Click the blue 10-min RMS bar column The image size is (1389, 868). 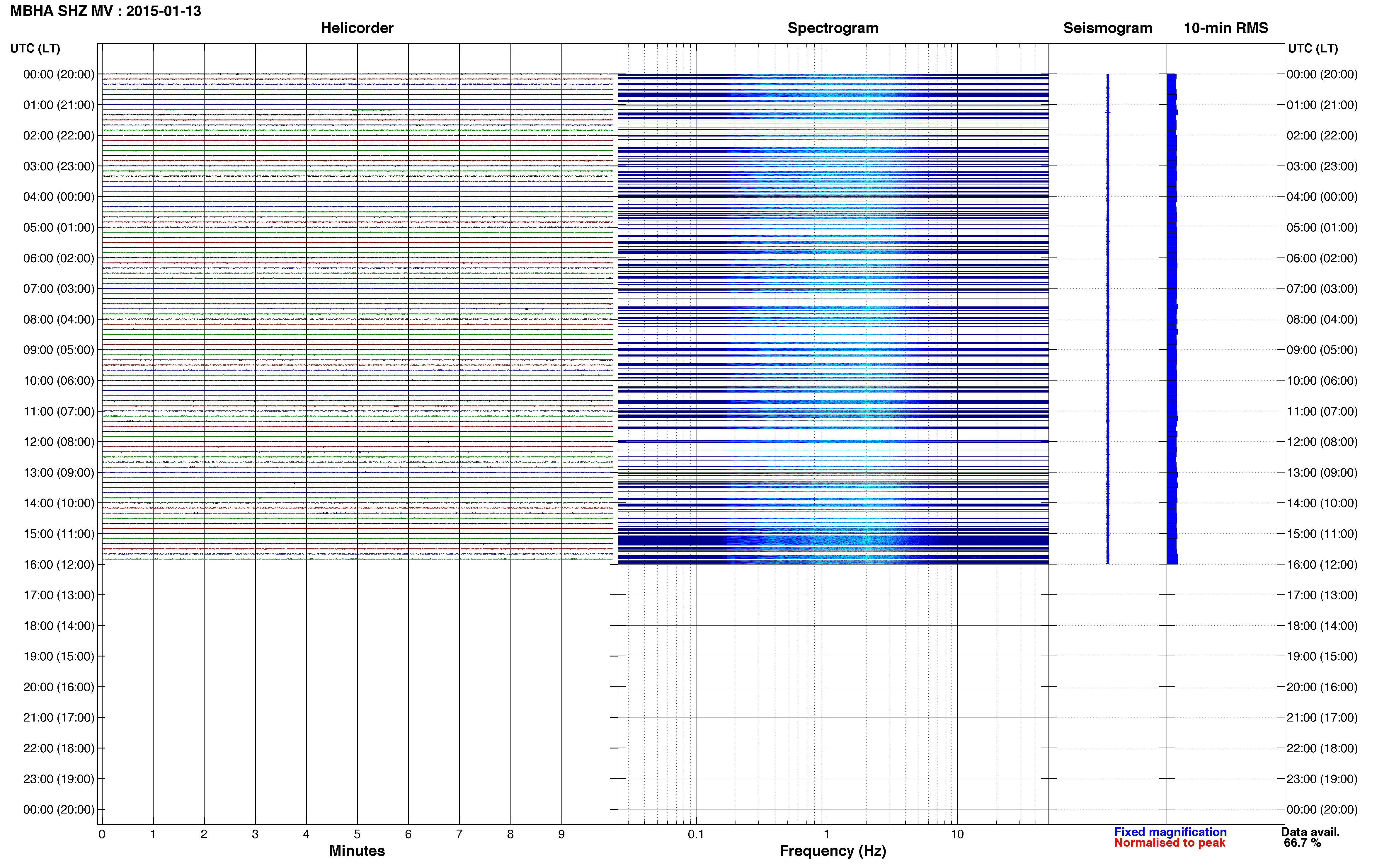(1172, 319)
